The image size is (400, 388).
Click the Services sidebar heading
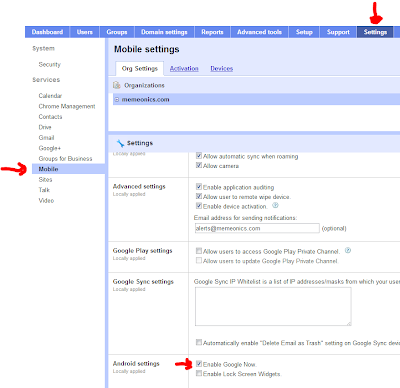click(46, 80)
